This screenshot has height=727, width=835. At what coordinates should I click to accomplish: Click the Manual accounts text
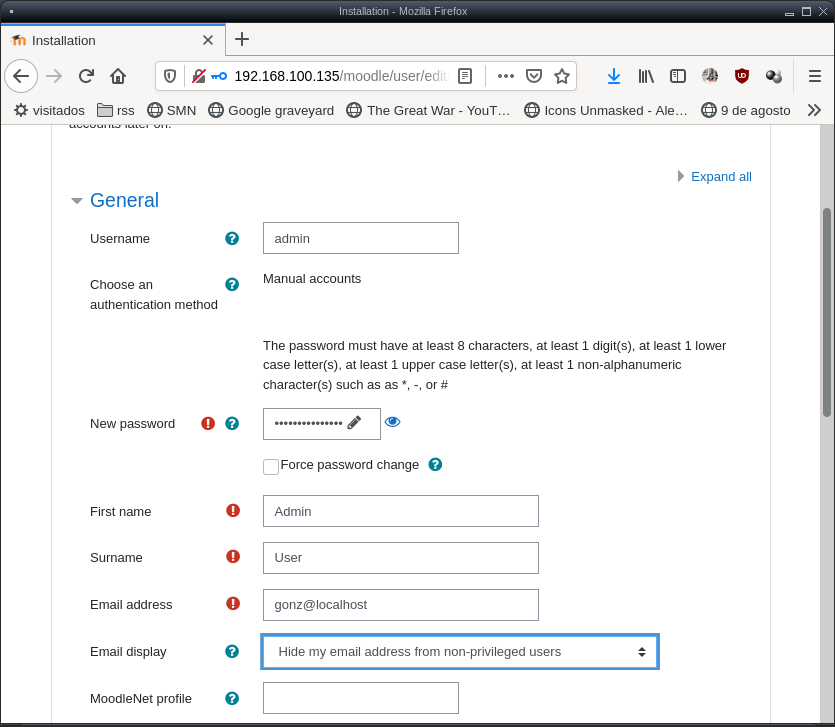click(x=312, y=279)
